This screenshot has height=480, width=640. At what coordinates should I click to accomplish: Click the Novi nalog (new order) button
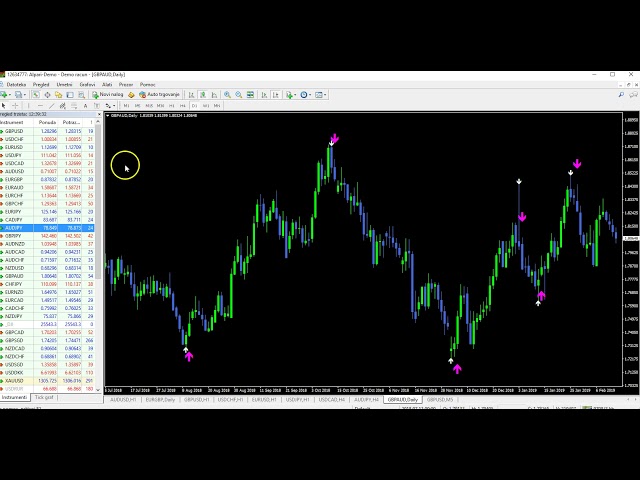pos(109,95)
